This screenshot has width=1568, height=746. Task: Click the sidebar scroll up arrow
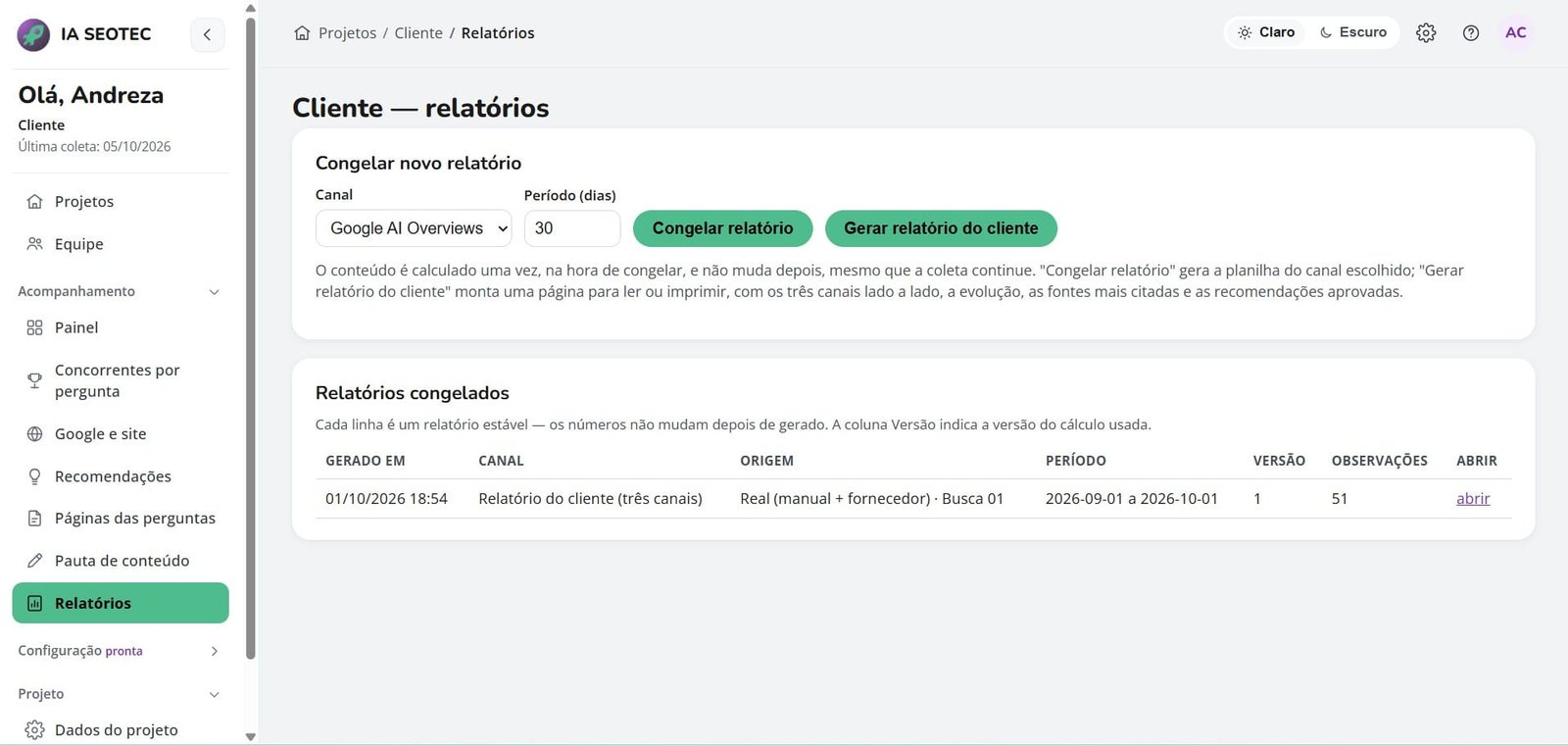(251, 8)
